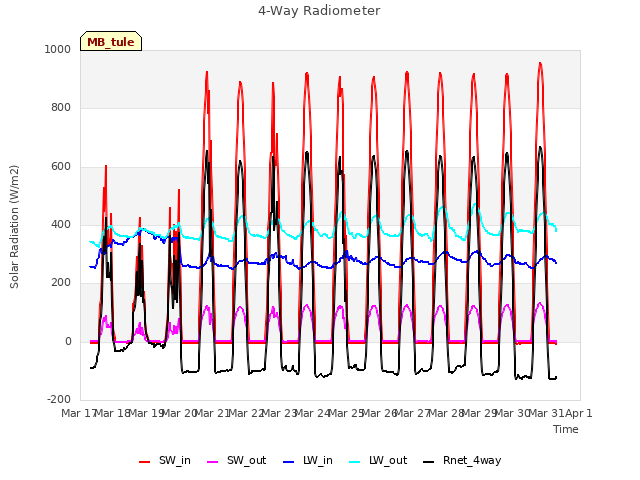The width and height of the screenshot is (640, 480).
Task: Click the Solar Radiation (W/m2) axis label
Action: point(14,227)
